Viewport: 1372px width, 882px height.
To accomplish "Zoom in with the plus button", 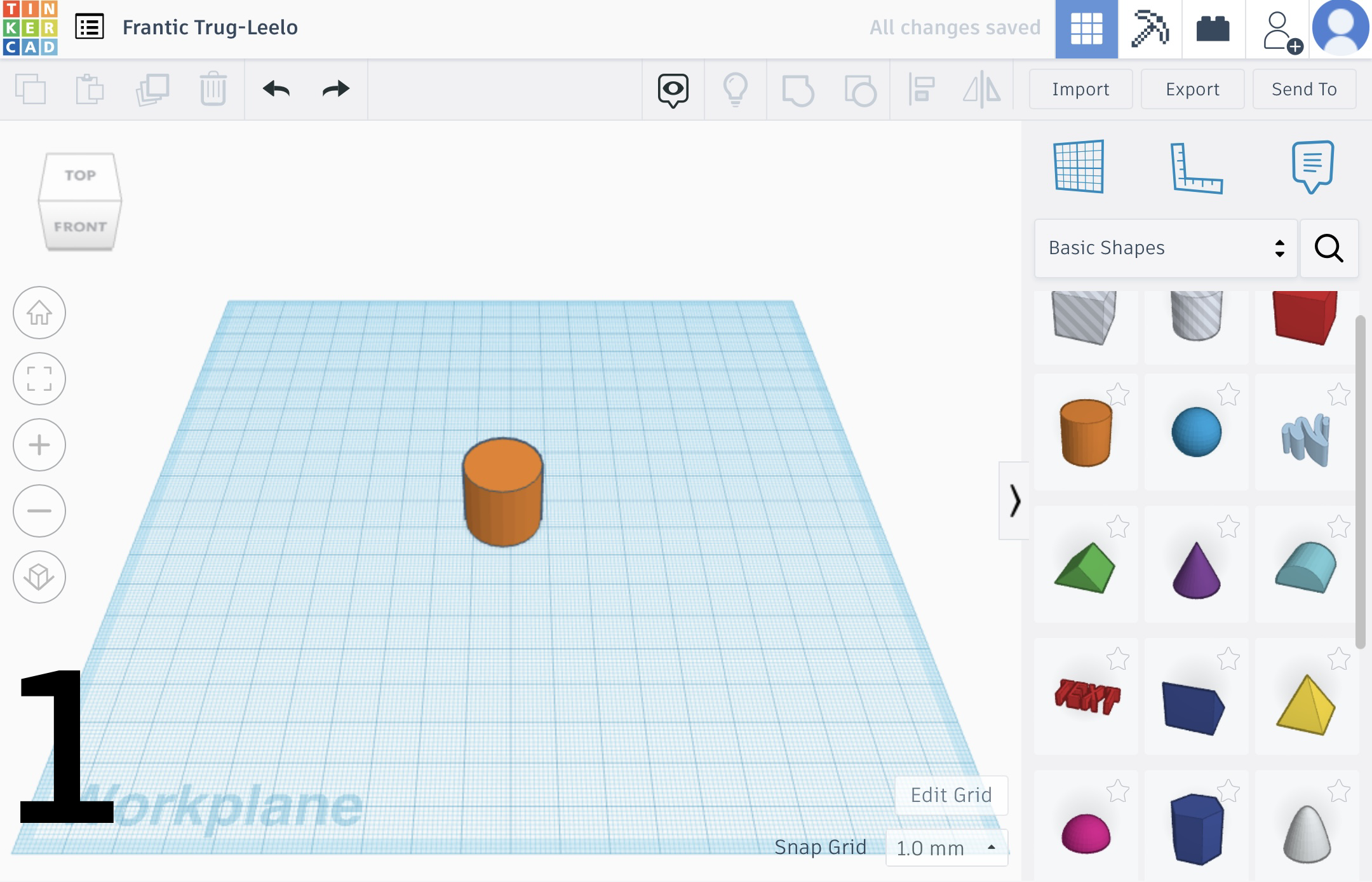I will (x=39, y=445).
